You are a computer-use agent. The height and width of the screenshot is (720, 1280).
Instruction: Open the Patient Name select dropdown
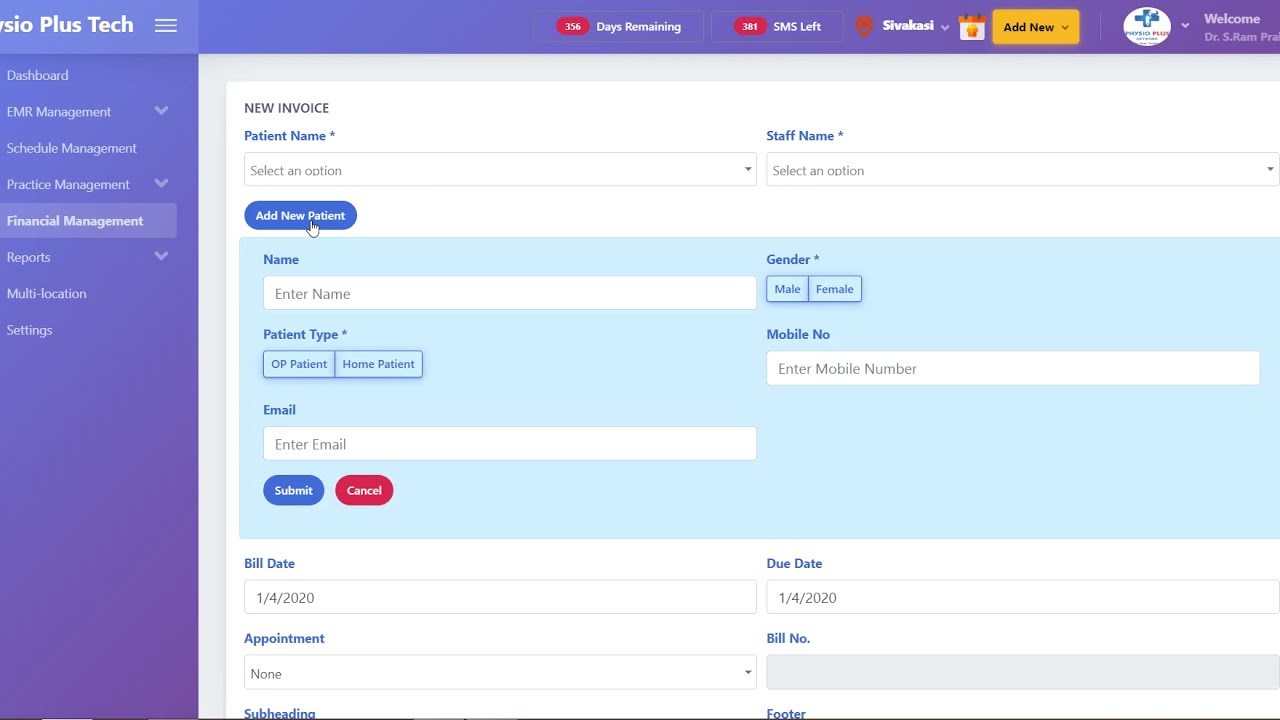(500, 170)
